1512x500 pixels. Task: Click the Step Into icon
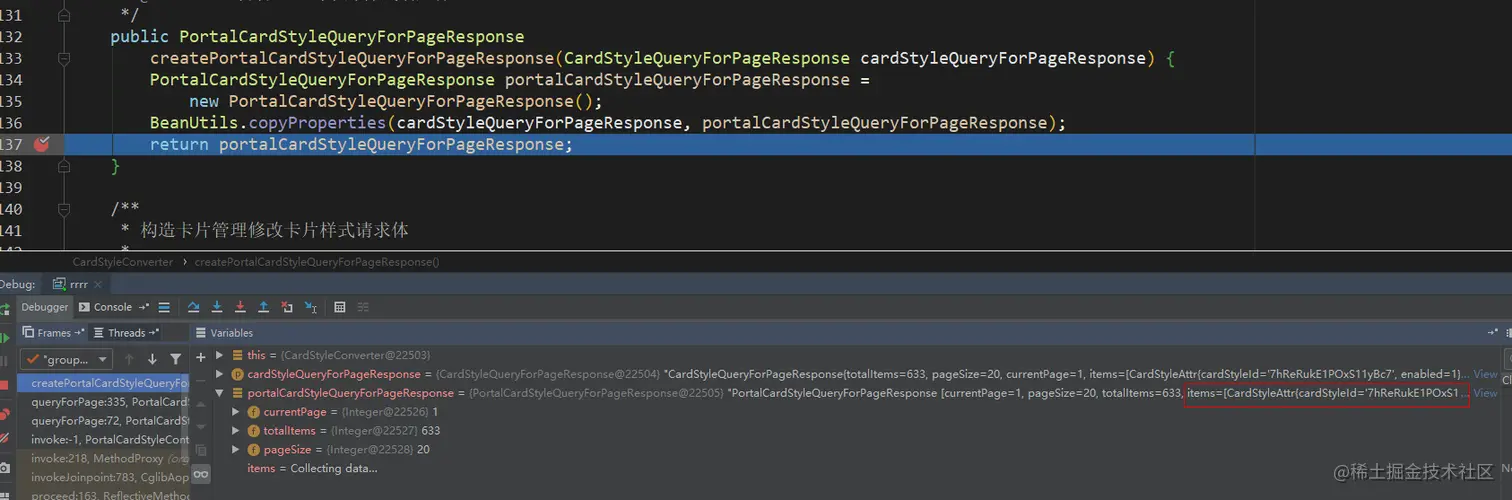pyautogui.click(x=217, y=307)
